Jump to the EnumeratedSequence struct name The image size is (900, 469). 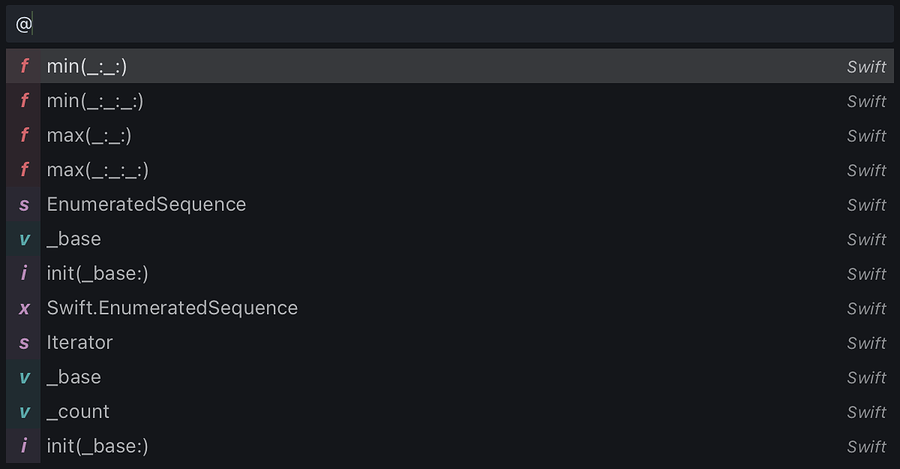click(146, 205)
